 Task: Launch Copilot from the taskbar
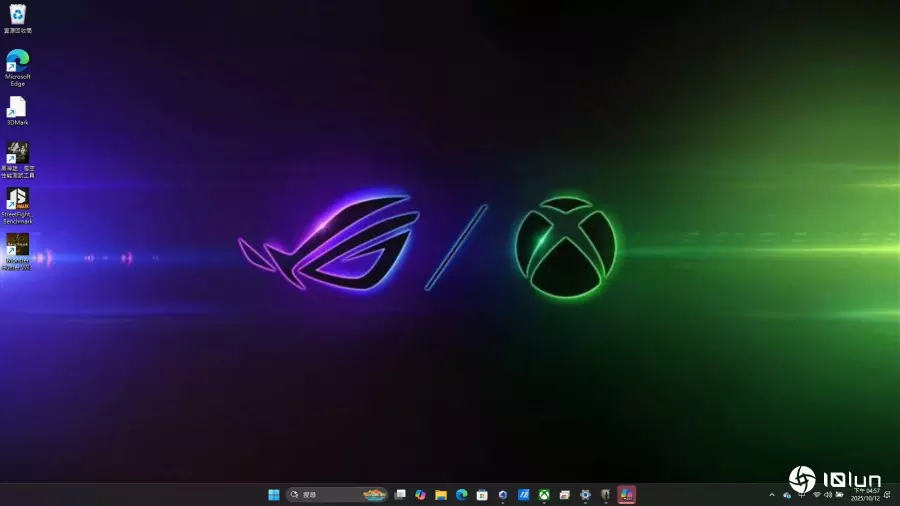pos(421,495)
